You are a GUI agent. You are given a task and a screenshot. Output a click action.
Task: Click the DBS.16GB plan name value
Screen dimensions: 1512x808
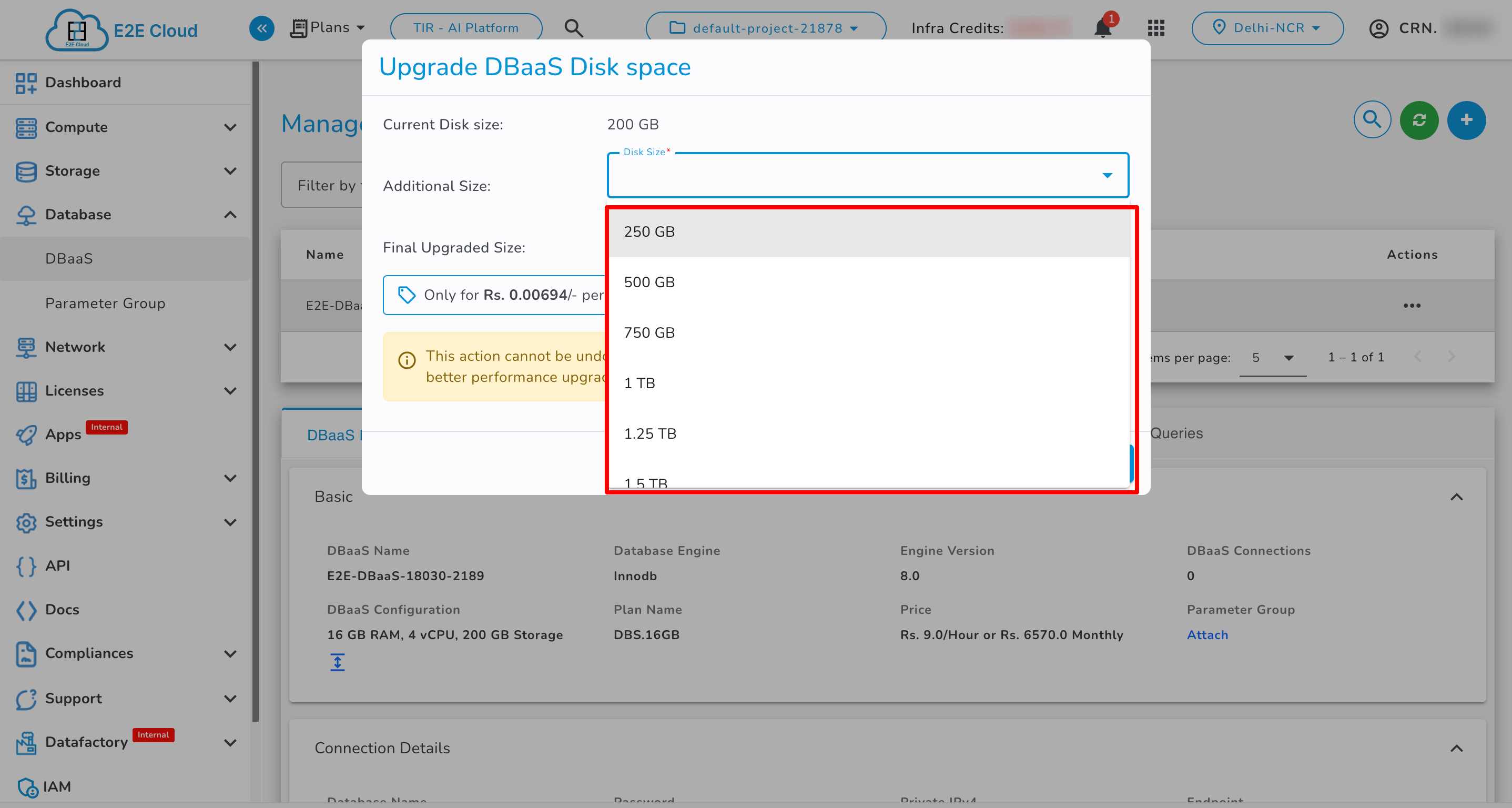[x=646, y=635]
